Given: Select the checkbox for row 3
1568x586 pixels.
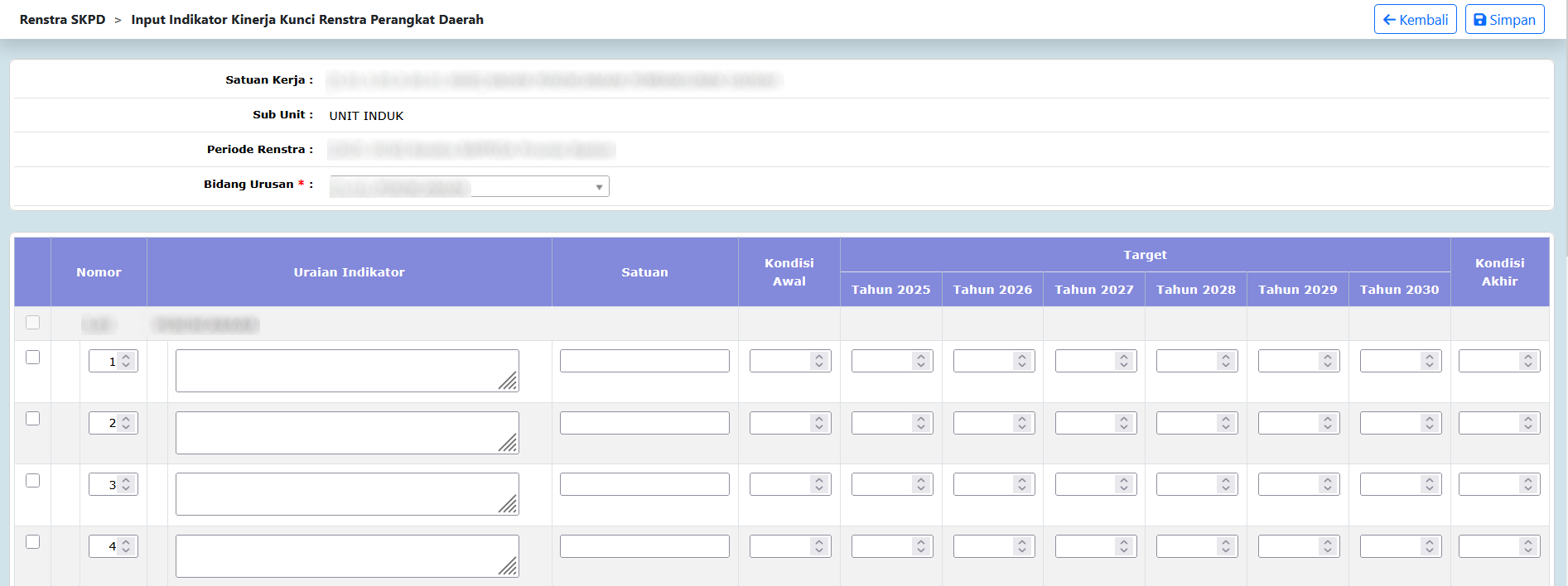Looking at the screenshot, I should tap(33, 481).
